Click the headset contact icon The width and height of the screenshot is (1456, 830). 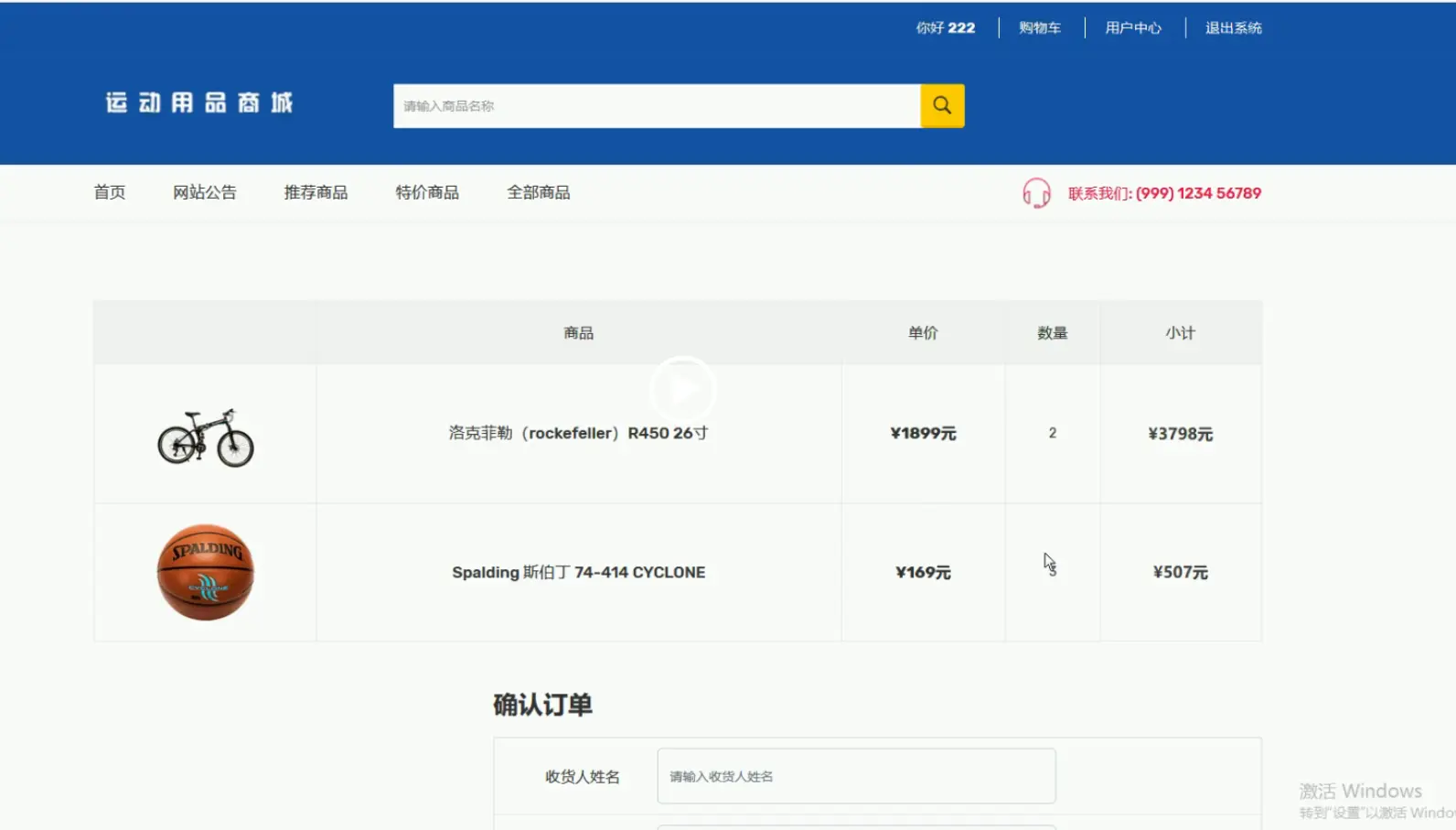1036,193
